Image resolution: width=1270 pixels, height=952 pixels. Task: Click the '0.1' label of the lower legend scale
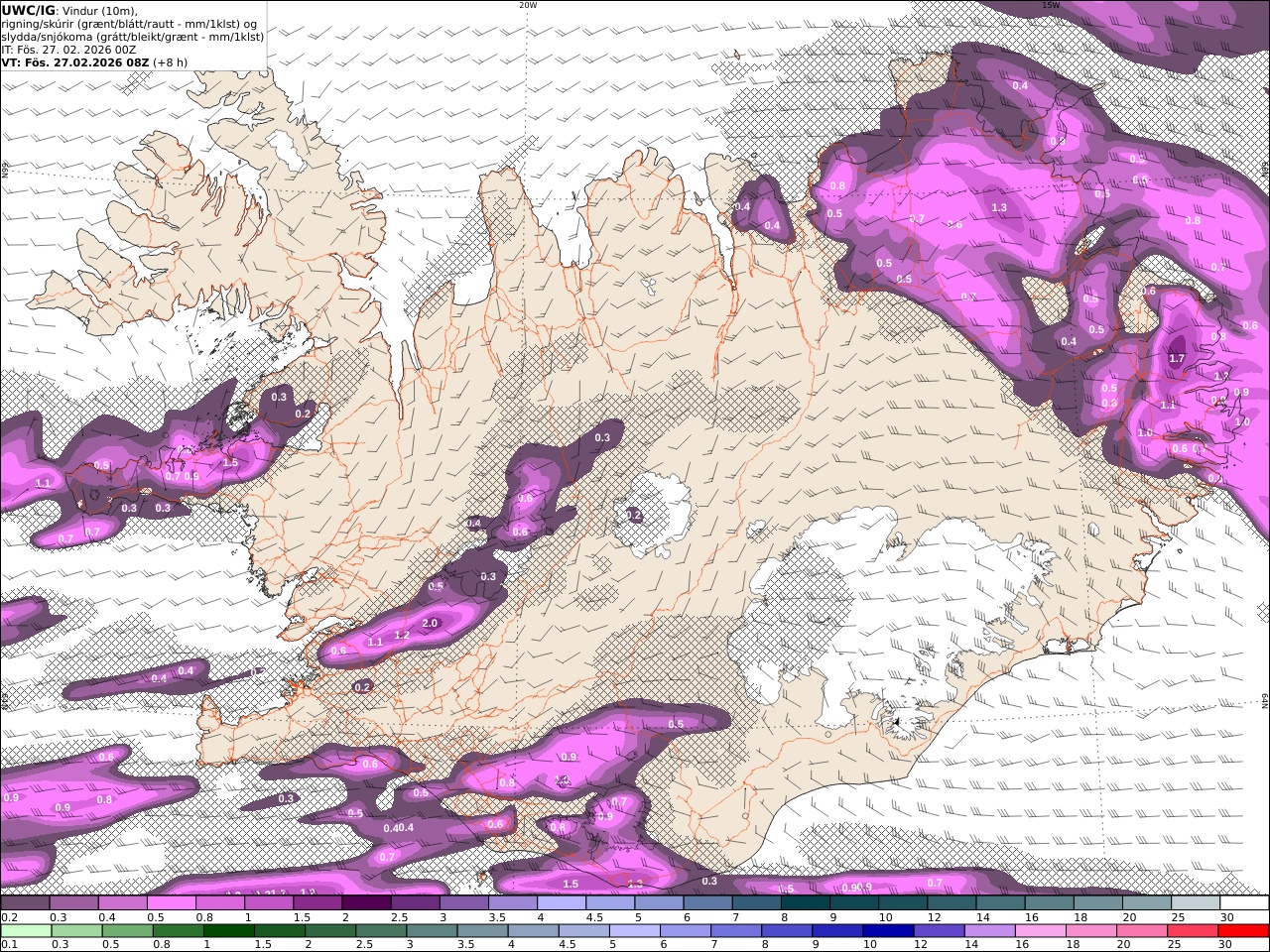point(8,945)
